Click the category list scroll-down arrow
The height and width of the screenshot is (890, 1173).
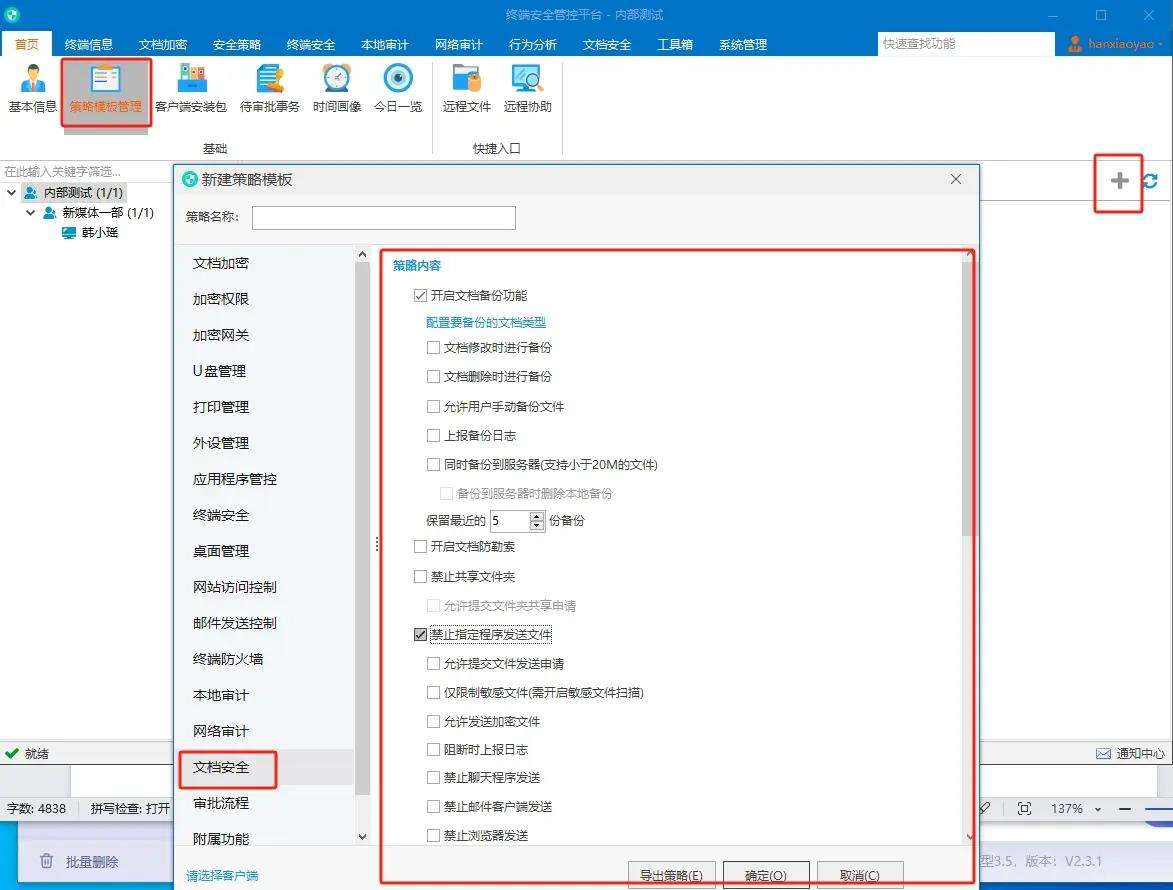point(363,837)
